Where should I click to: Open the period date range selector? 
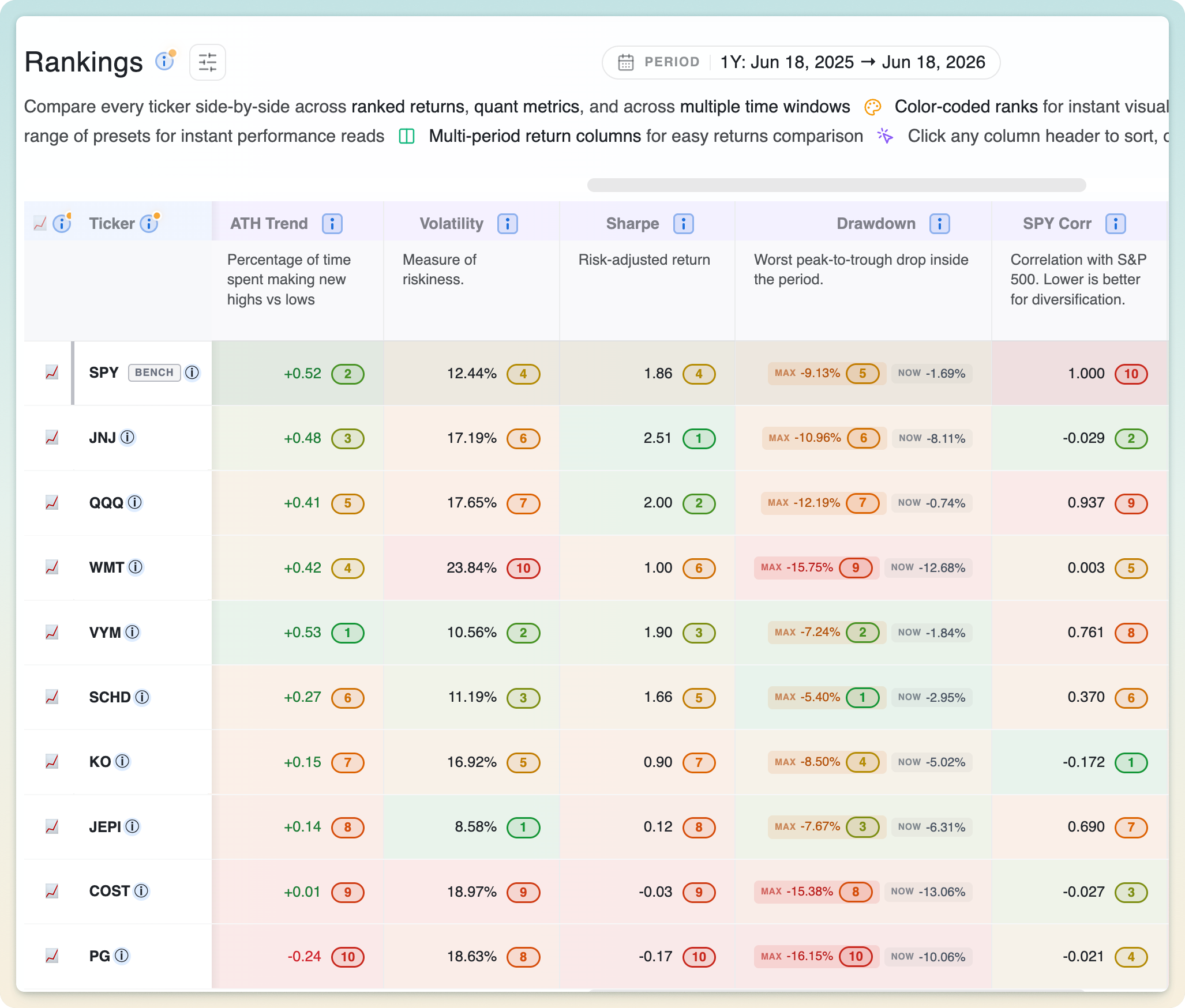pos(801,62)
